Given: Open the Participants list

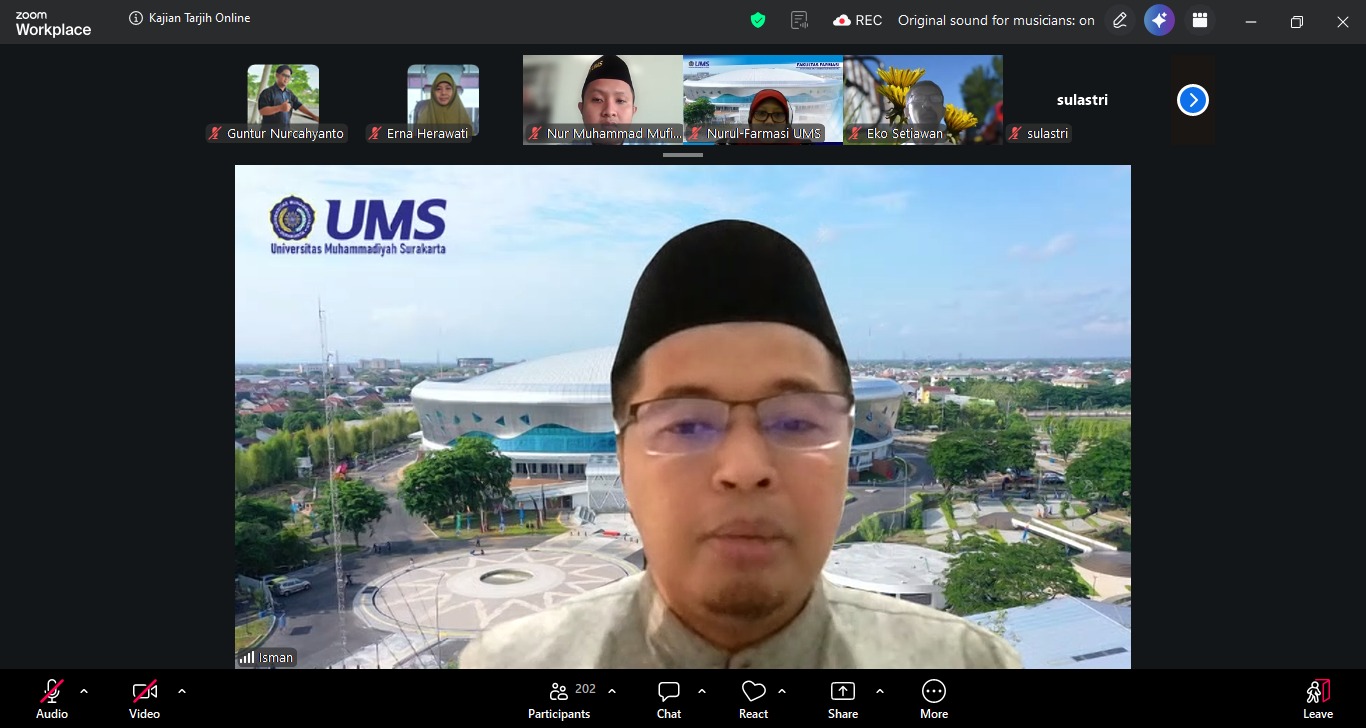Looking at the screenshot, I should click(x=560, y=700).
